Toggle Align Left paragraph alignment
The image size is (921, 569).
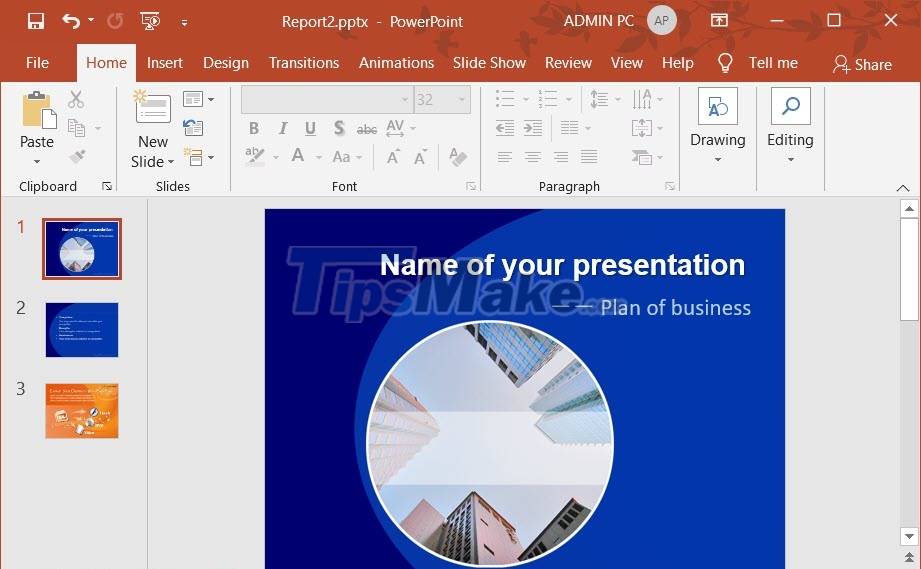(x=505, y=157)
